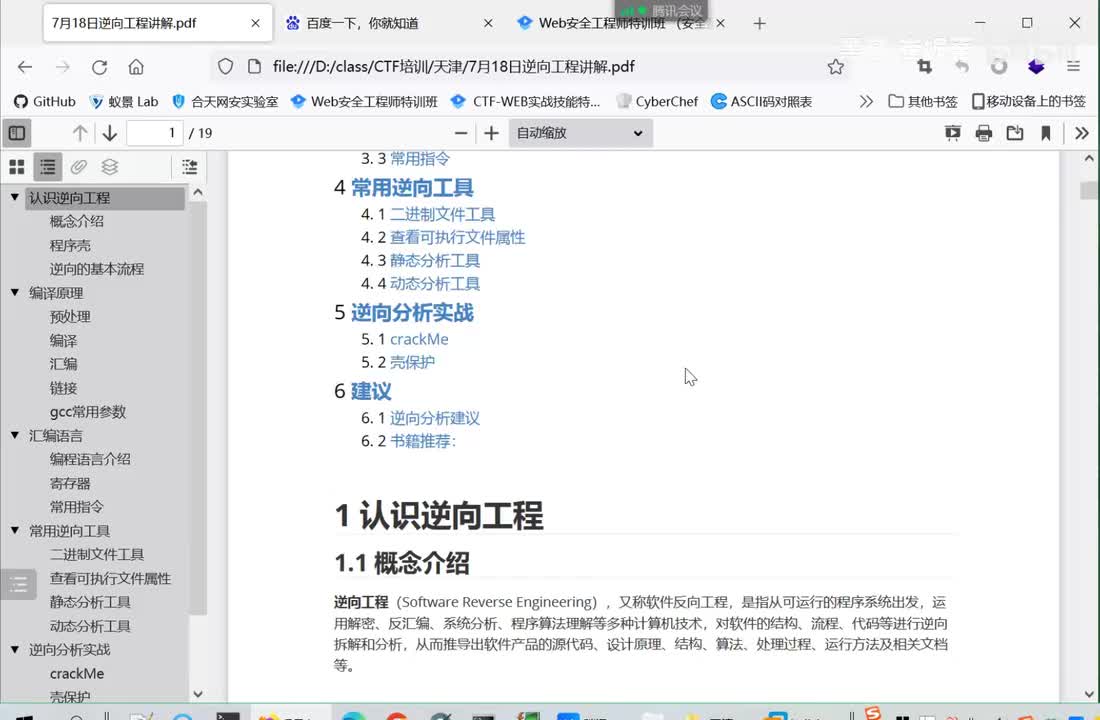Show more bookmarks chevron

pyautogui.click(x=866, y=102)
